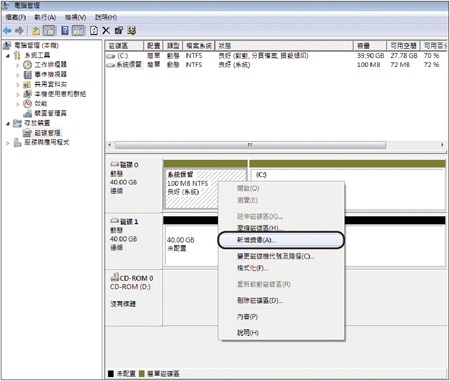The image size is (450, 381).
Task: Go back with the blue left arrow
Action: 7,31
